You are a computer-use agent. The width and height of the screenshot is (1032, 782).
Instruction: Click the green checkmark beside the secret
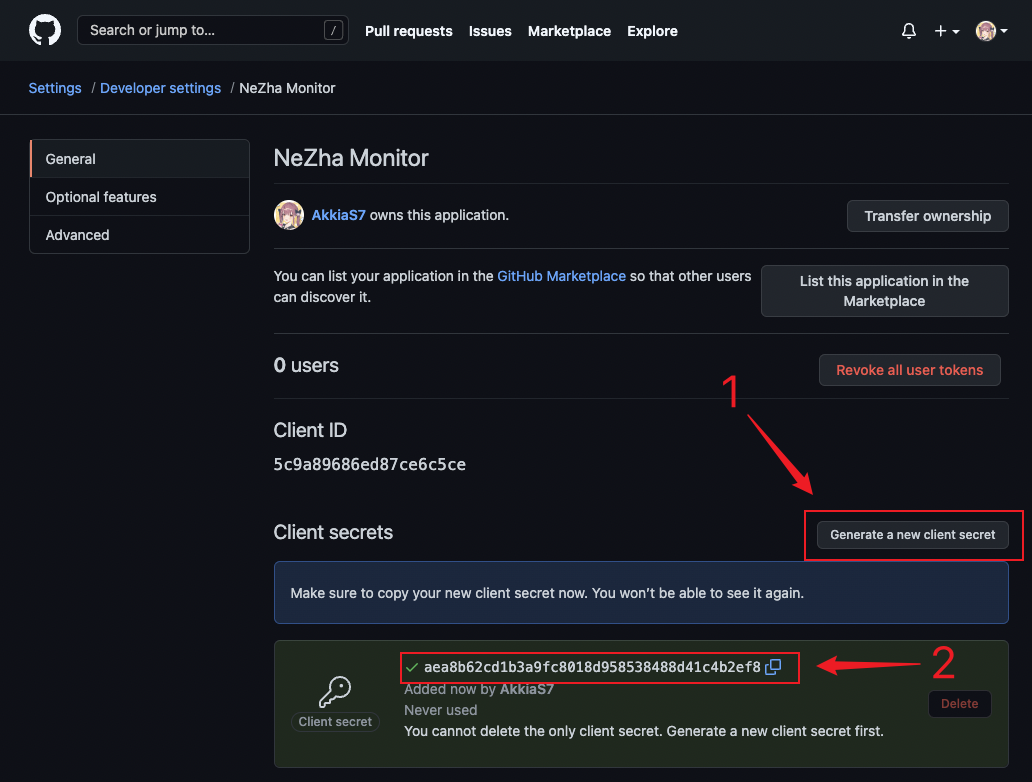click(412, 667)
